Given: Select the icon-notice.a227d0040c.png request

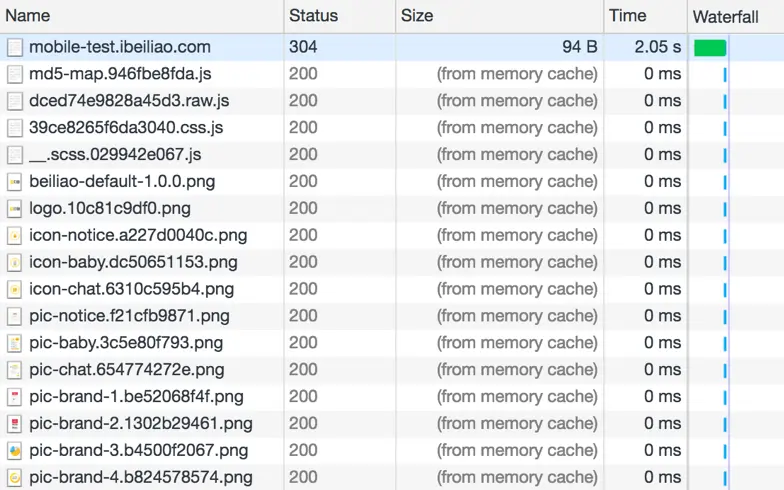Looking at the screenshot, I should [138, 235].
